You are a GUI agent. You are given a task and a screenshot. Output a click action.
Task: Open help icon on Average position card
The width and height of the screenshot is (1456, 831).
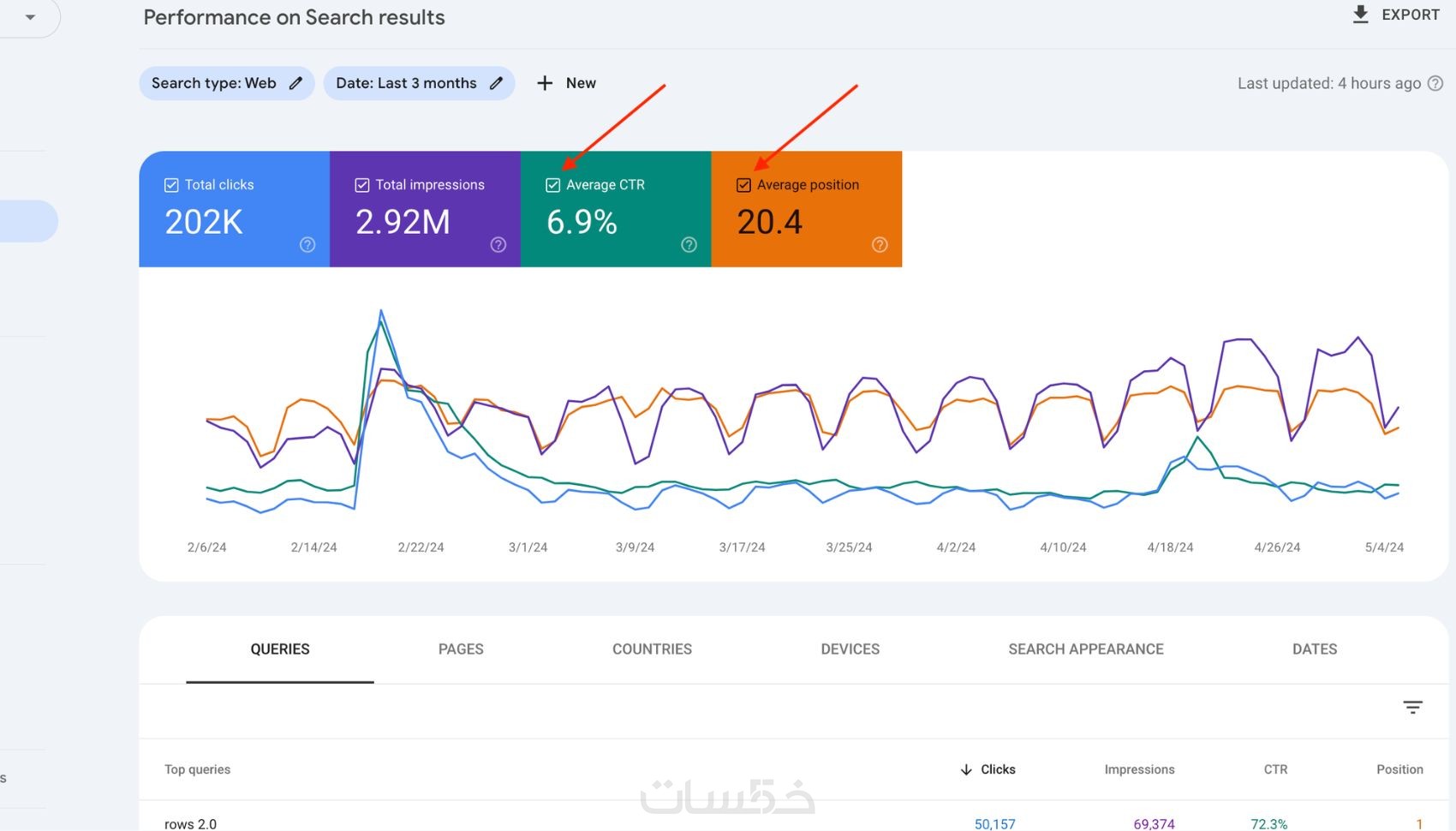point(880,245)
